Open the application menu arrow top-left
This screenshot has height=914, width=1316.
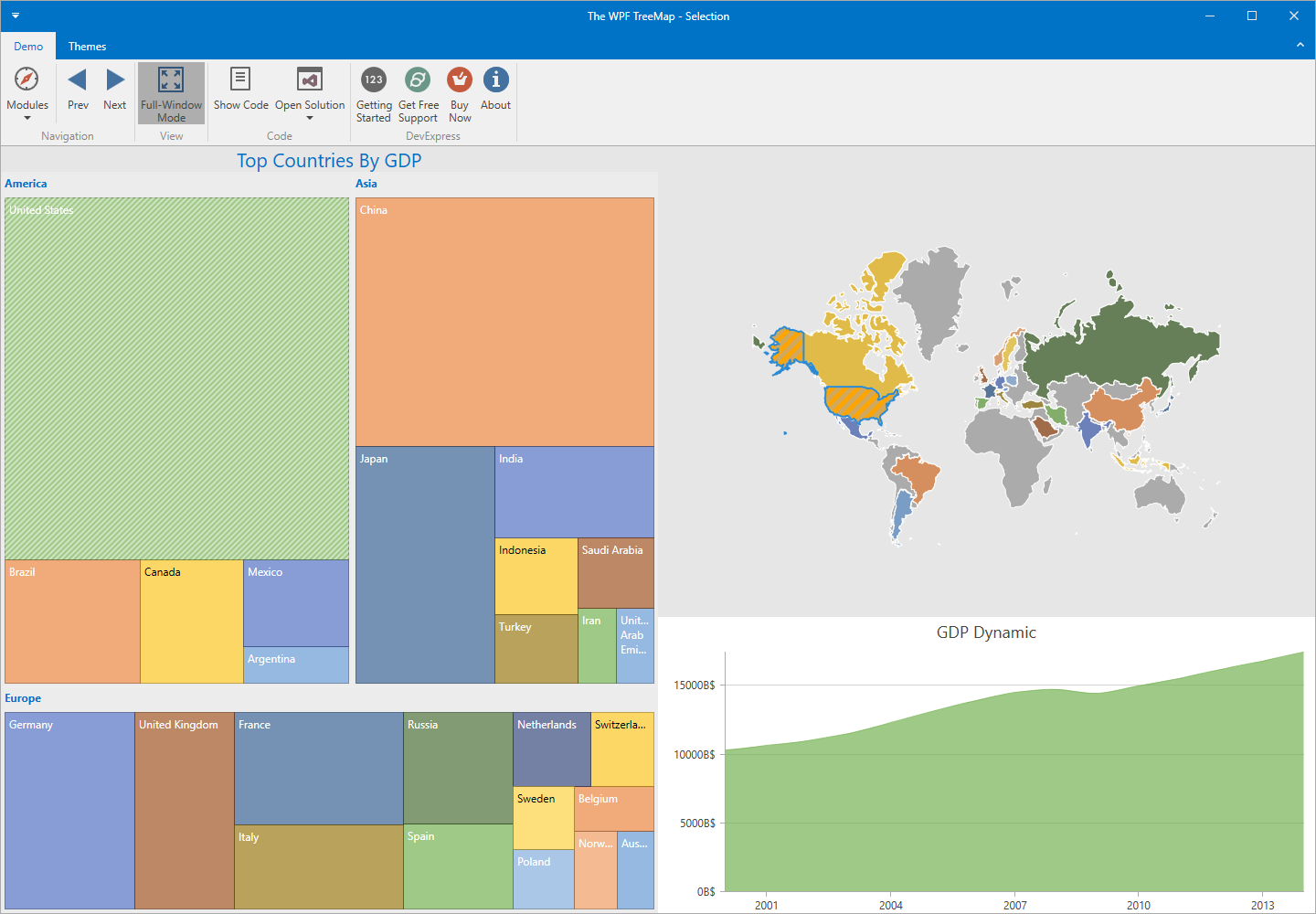[15, 16]
